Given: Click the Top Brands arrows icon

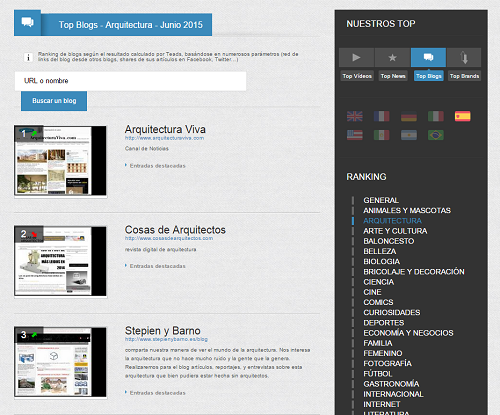Looking at the screenshot, I should (x=464, y=57).
